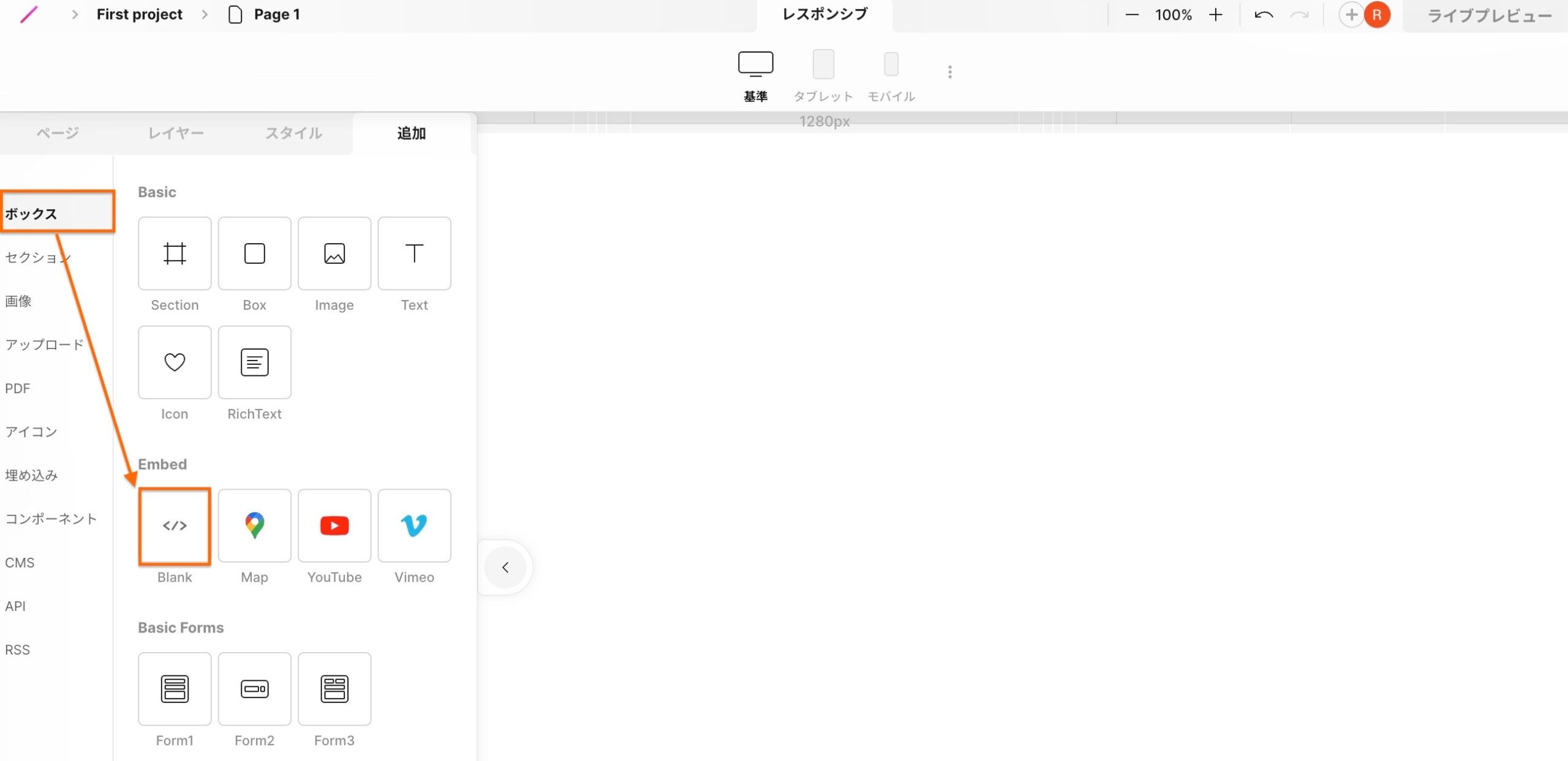1568x761 pixels.
Task: Expand the レイヤー panel
Action: (x=175, y=133)
